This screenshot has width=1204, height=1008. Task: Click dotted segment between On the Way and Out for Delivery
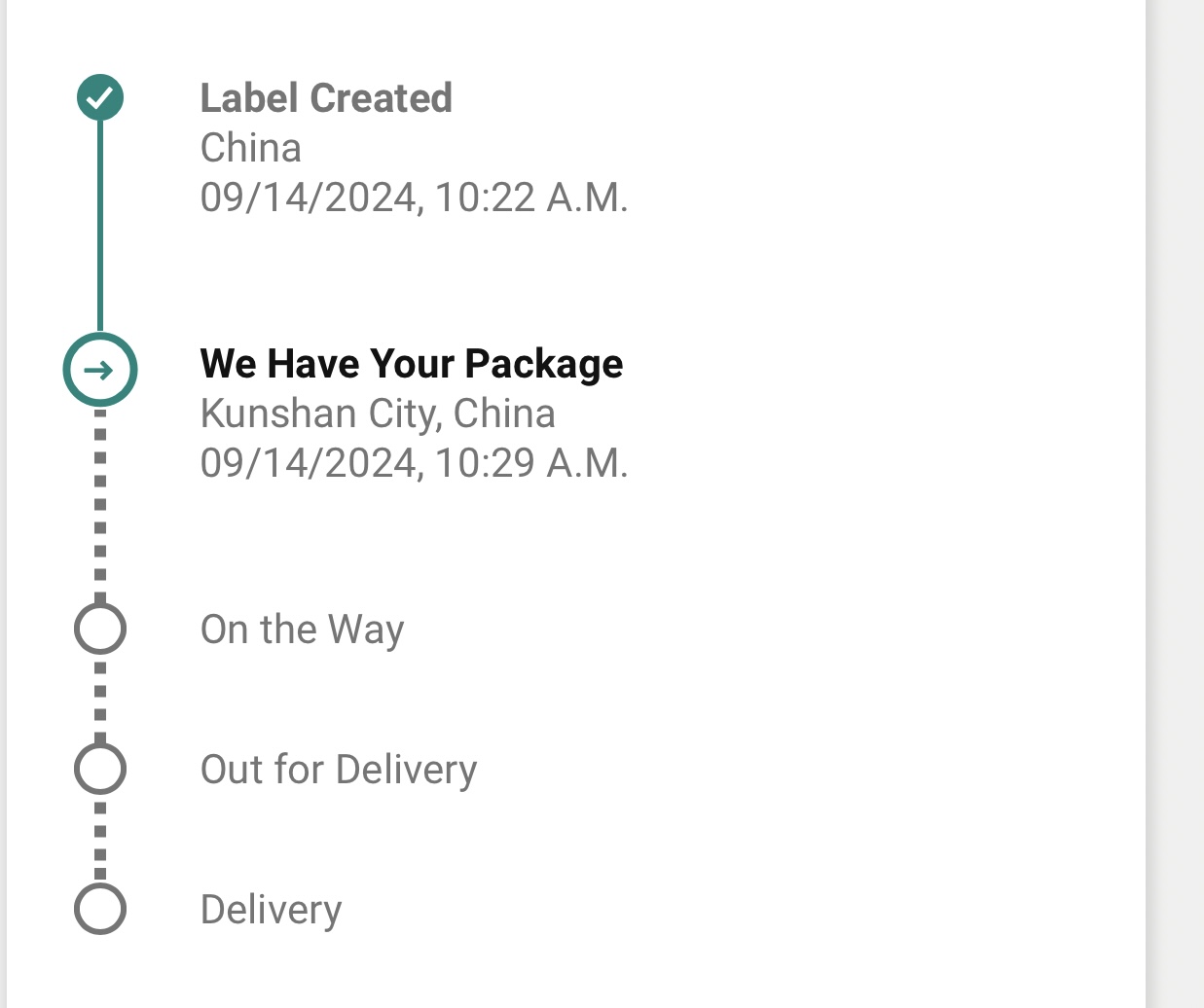(100, 699)
